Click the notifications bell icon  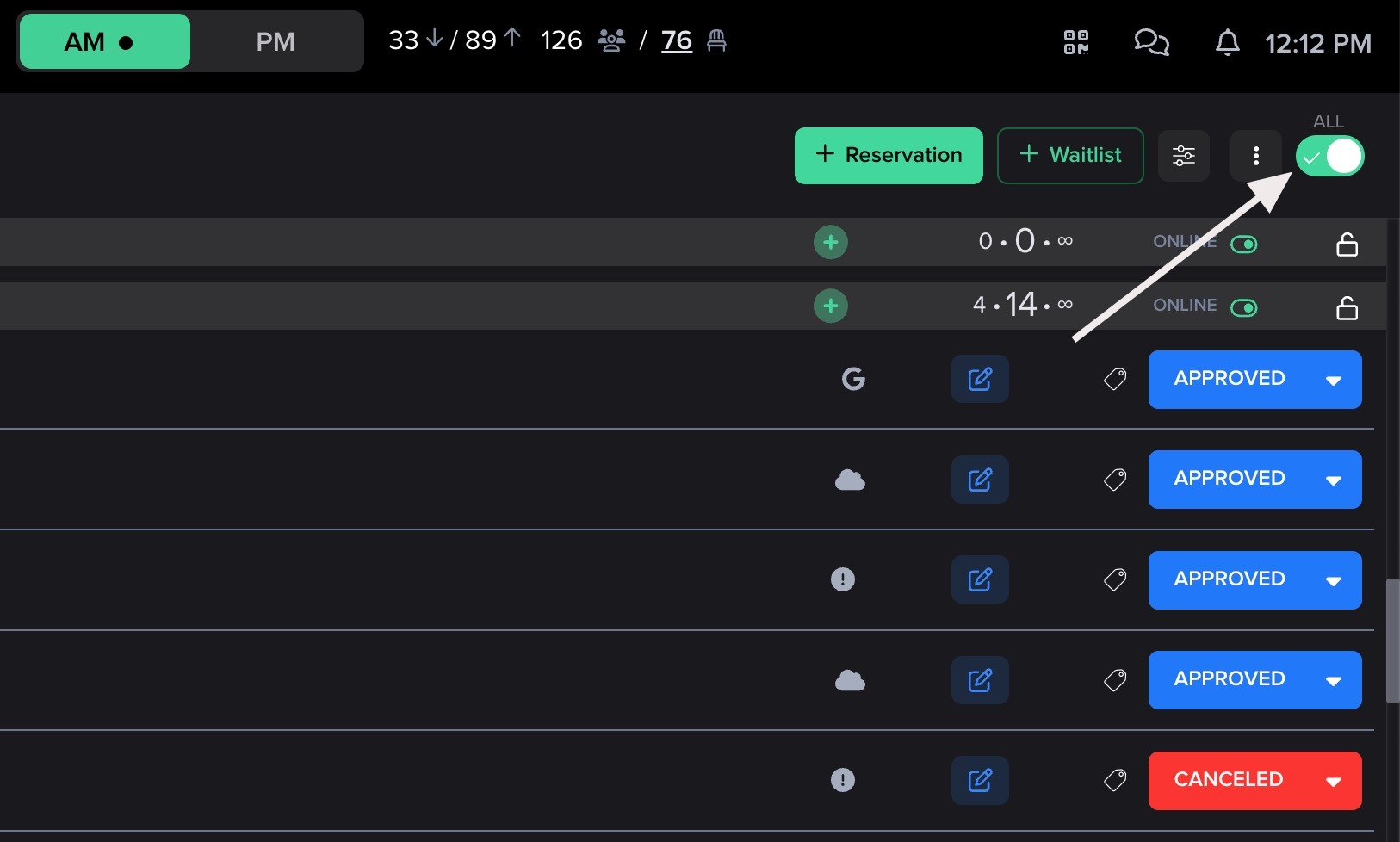pos(1227,42)
